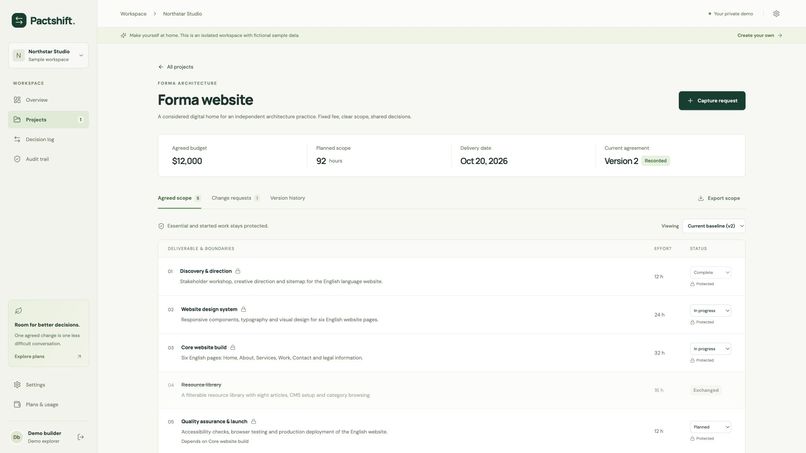Click the arrow icon beside Explore plans

[79, 356]
